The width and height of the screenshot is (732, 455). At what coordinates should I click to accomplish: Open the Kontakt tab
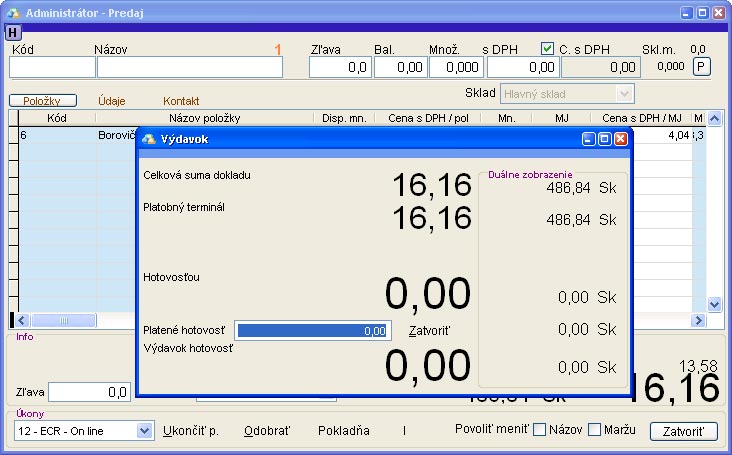[x=181, y=101]
